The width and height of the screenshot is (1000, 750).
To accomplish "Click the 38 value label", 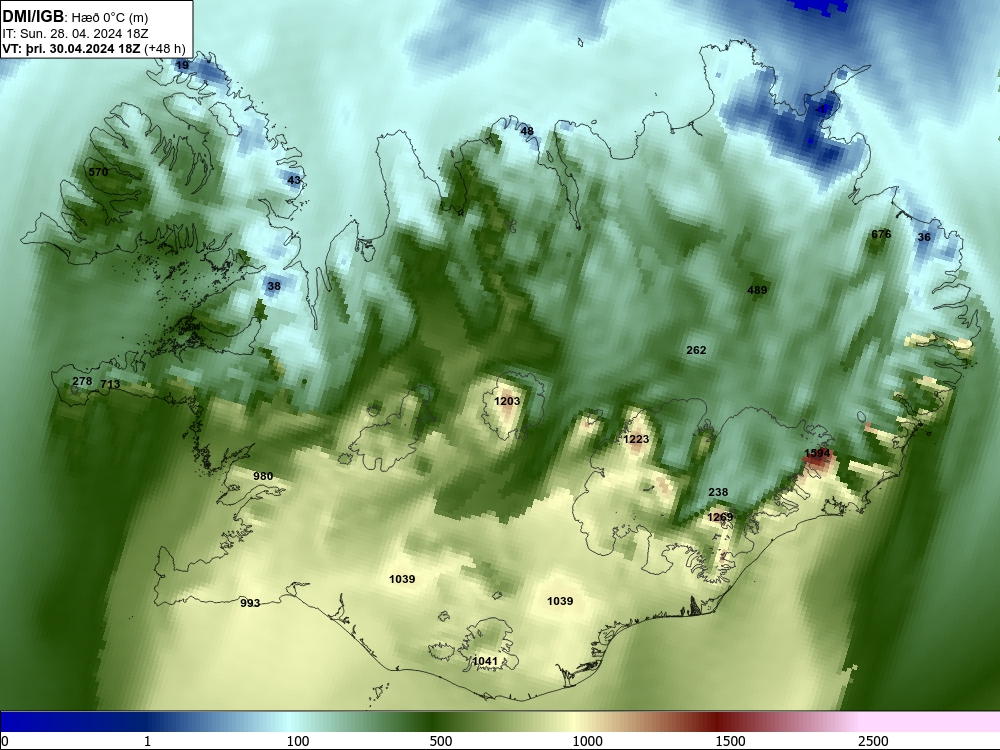I will tap(274, 286).
